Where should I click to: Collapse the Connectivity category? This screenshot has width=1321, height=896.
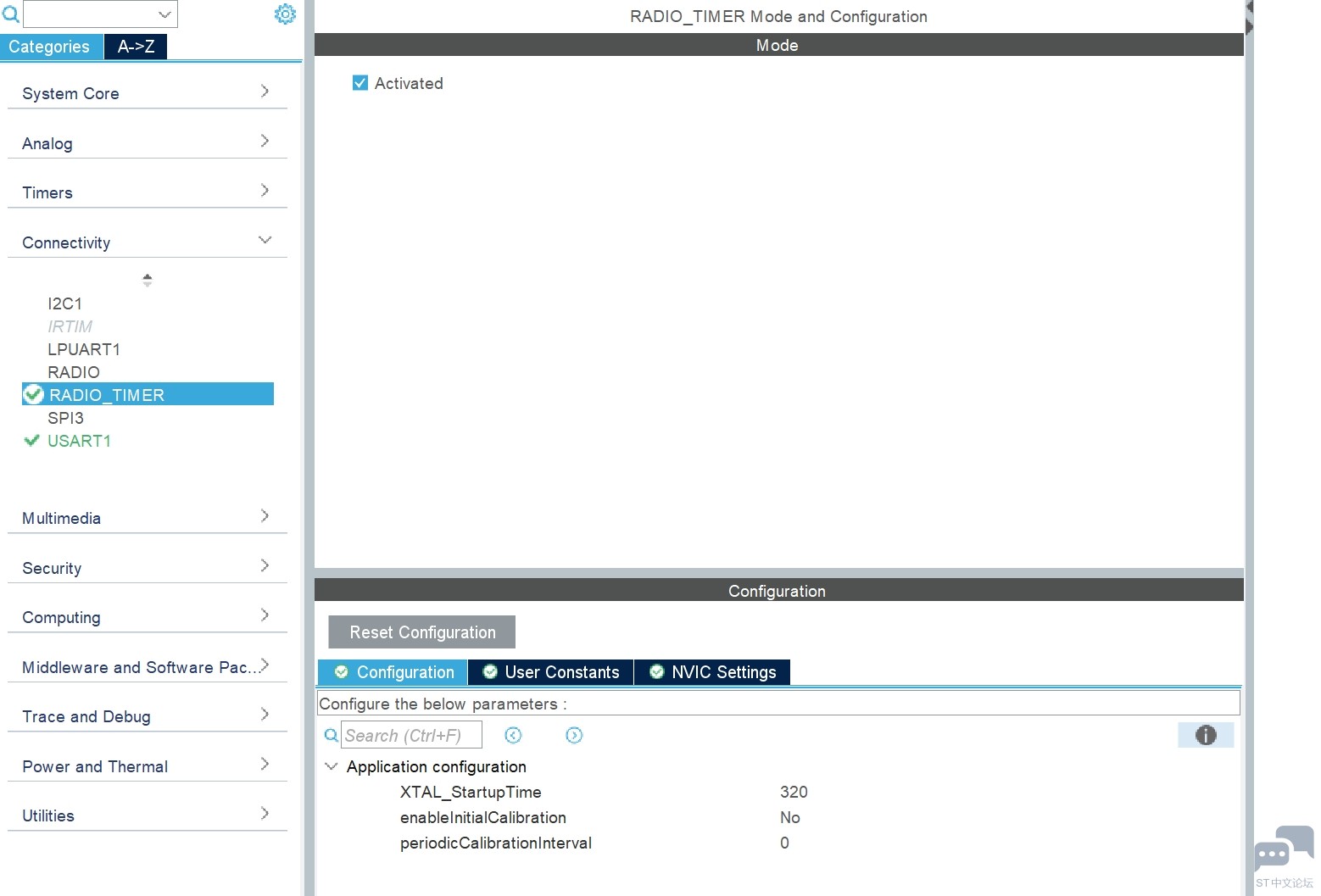coord(148,242)
